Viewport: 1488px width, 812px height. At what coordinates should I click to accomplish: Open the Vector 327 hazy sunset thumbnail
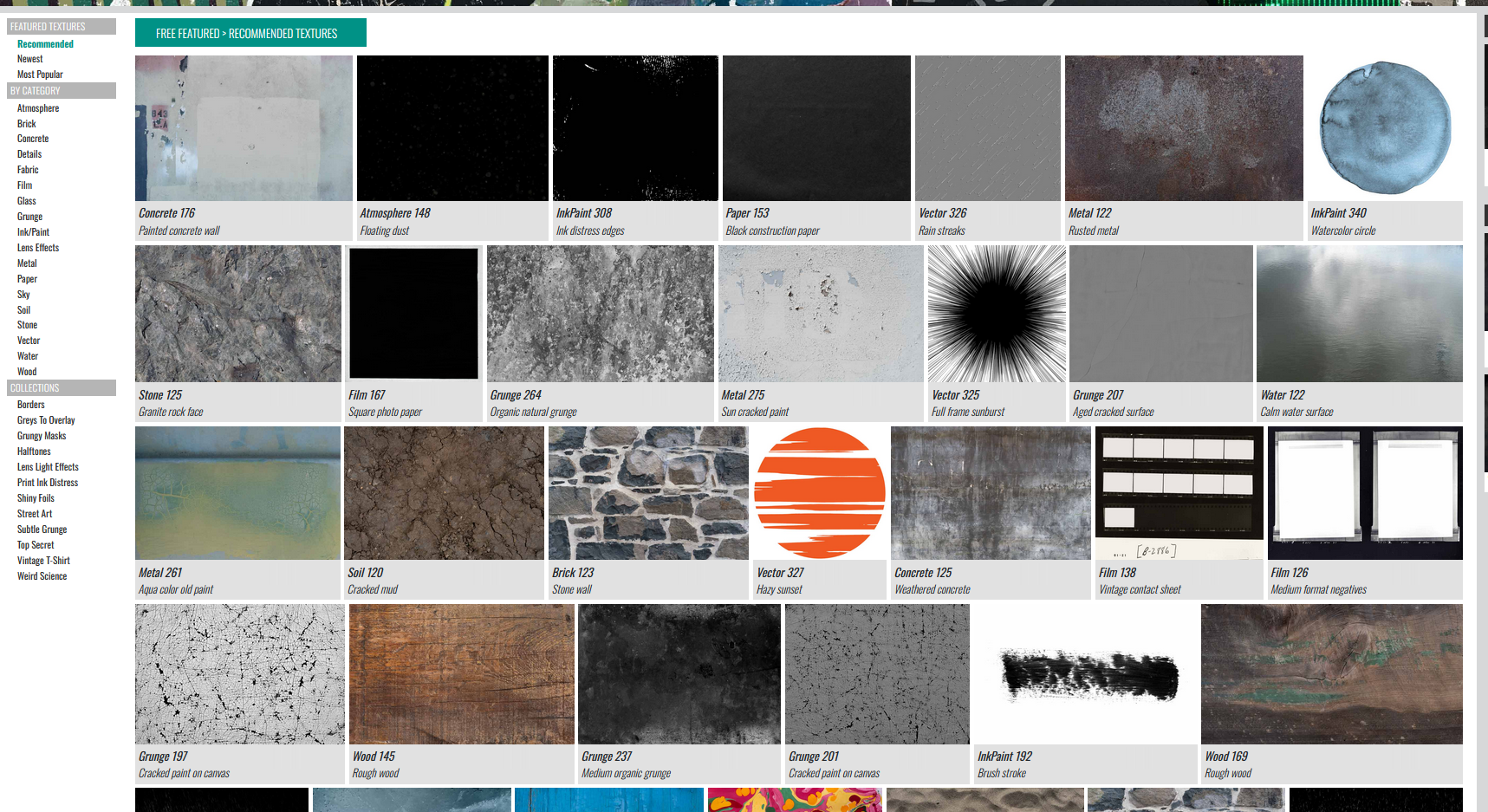[x=820, y=493]
